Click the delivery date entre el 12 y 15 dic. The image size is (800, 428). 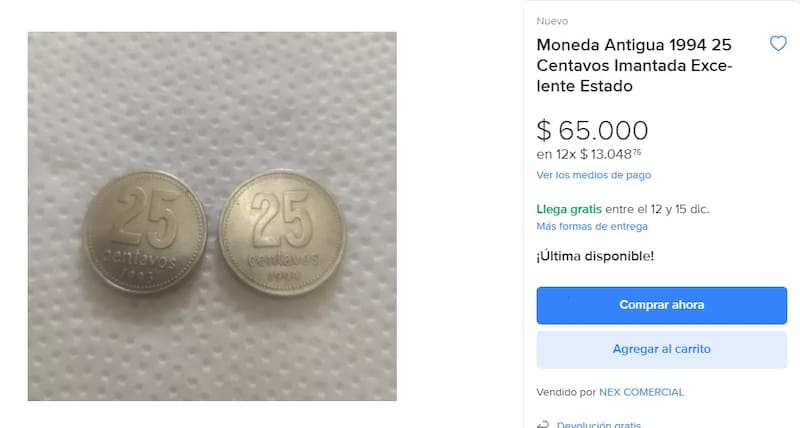tap(657, 209)
